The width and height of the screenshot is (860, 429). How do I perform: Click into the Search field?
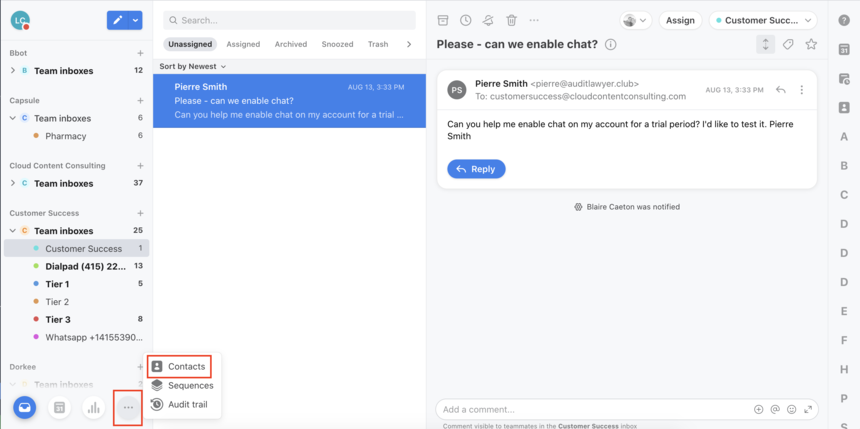coord(289,20)
